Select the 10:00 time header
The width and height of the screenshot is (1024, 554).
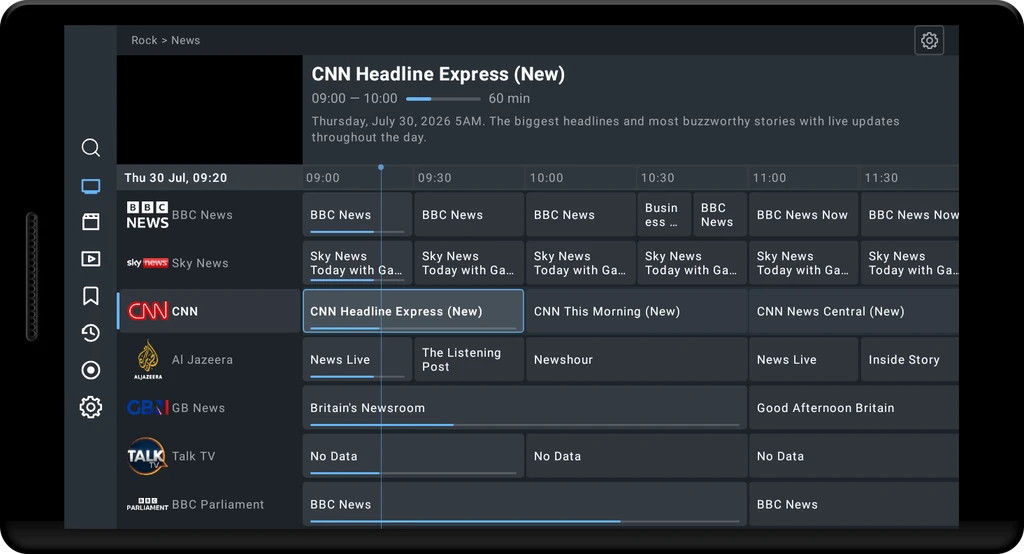(x=546, y=178)
